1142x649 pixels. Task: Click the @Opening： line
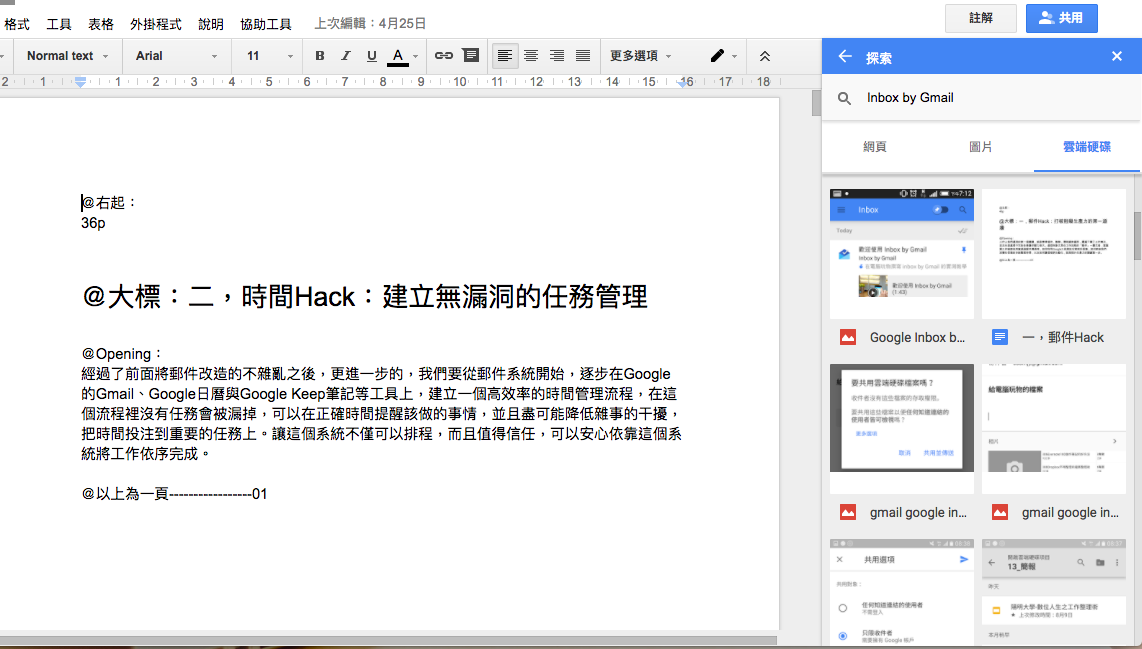122,354
